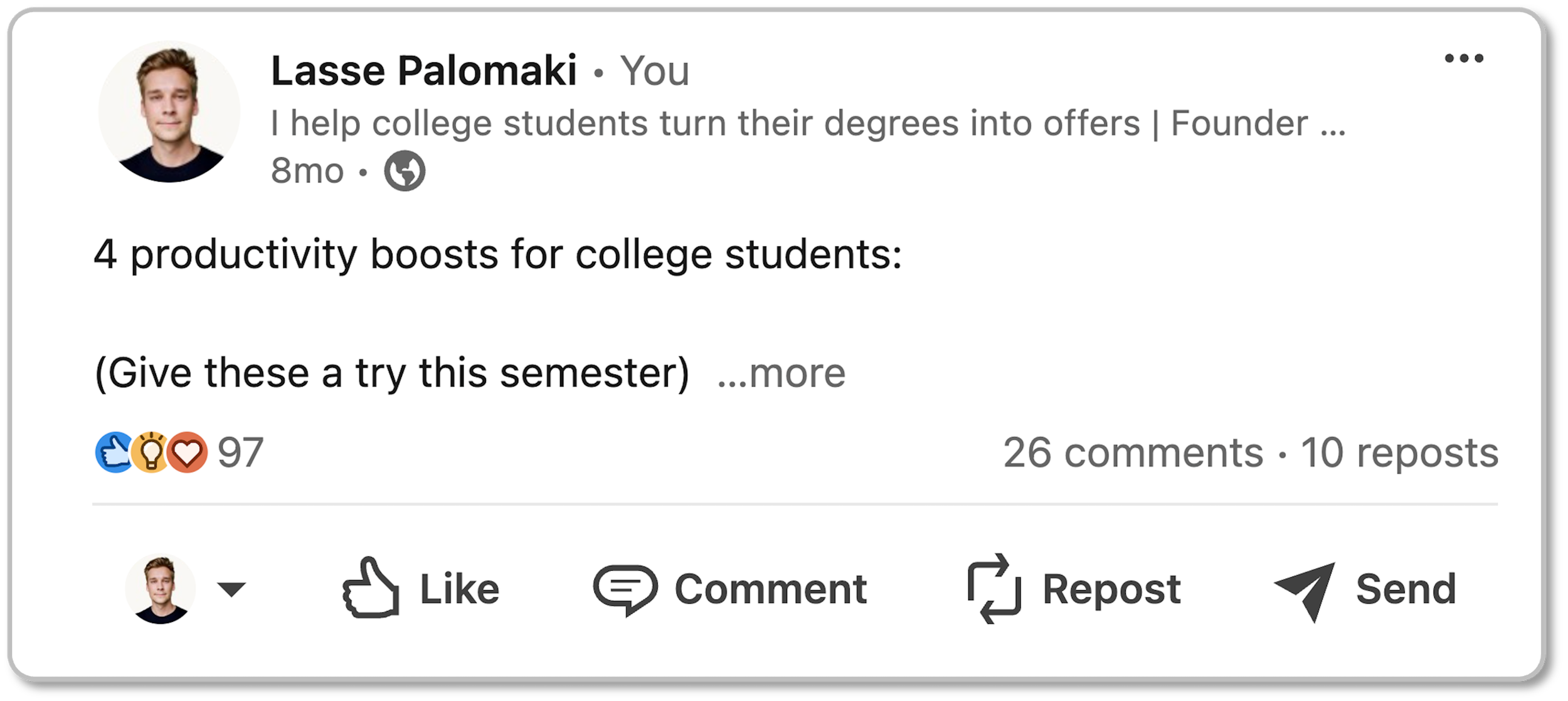
Task: Click the Comment speech bubble icon
Action: pyautogui.click(x=625, y=589)
